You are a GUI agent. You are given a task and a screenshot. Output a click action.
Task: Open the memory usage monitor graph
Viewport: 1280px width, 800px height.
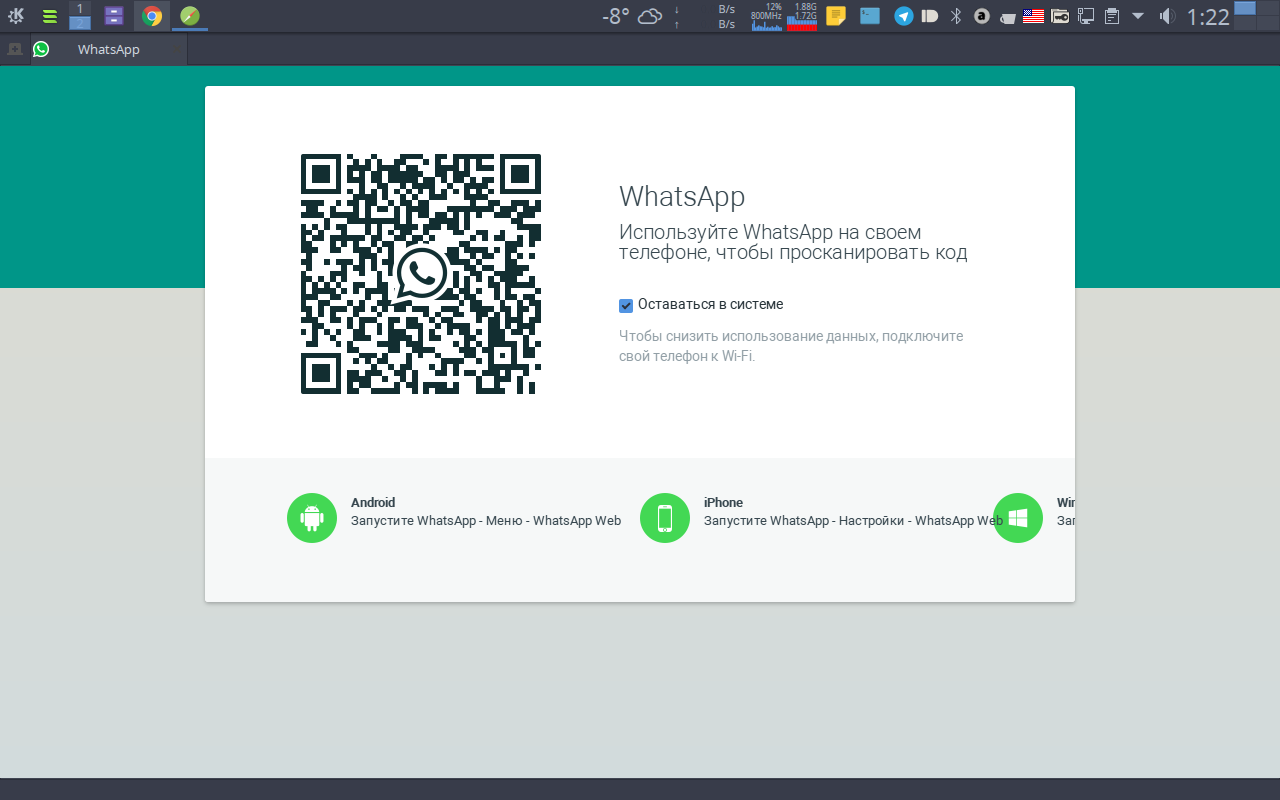(803, 16)
